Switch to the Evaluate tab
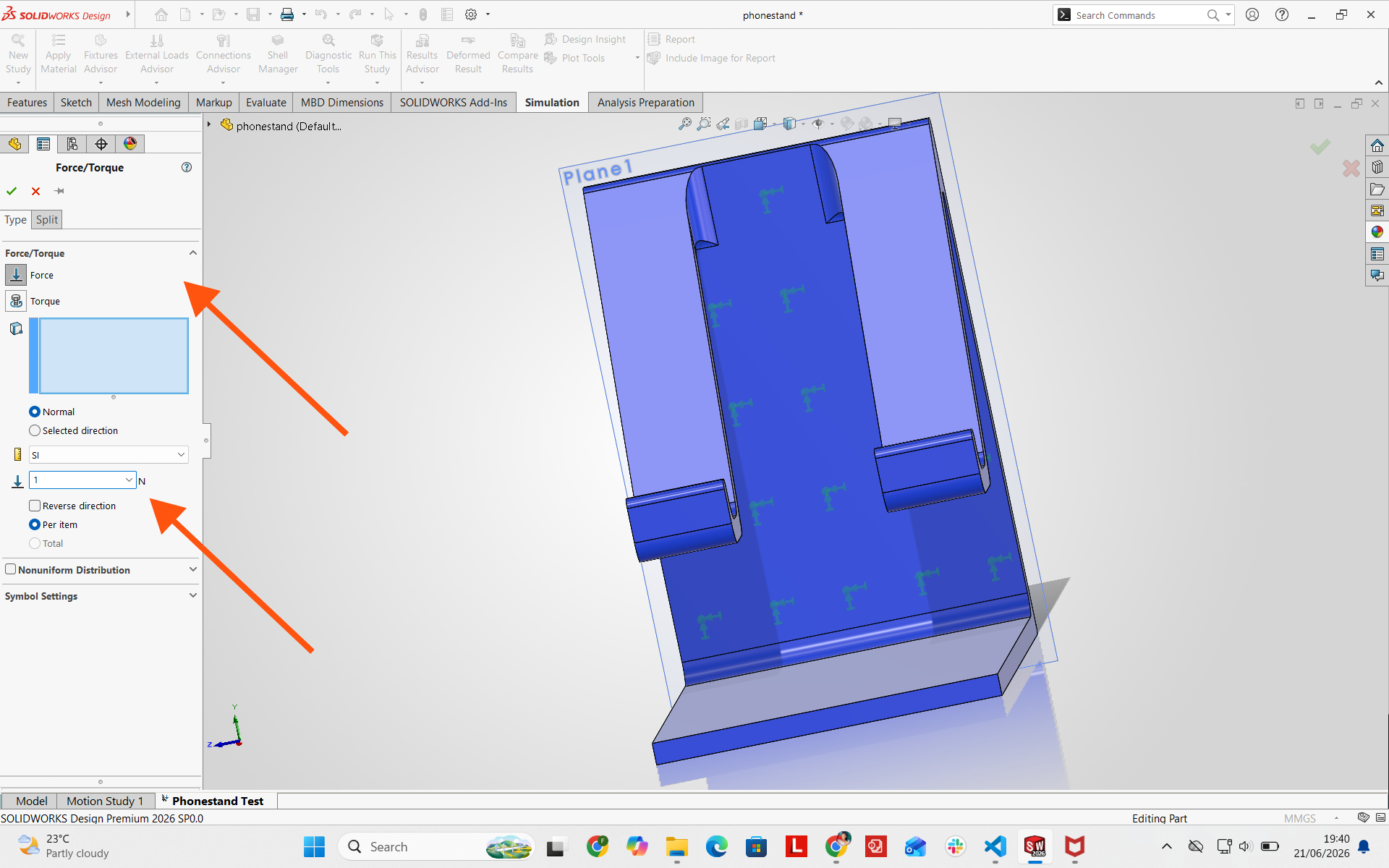This screenshot has width=1389, height=868. click(266, 102)
